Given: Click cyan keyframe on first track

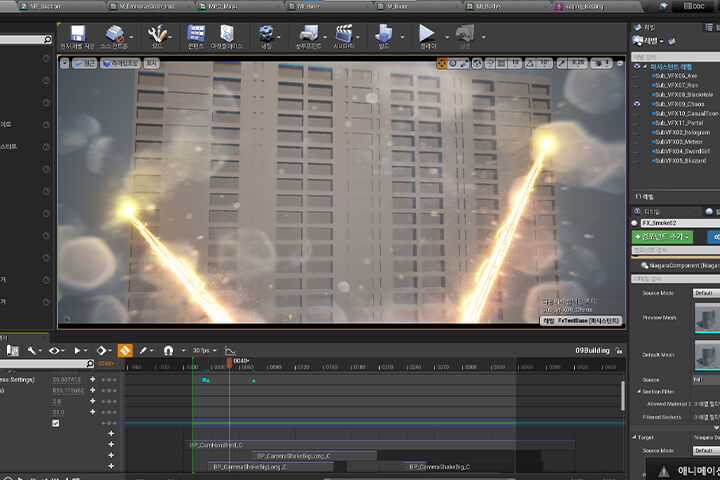Looking at the screenshot, I should coord(206,380).
